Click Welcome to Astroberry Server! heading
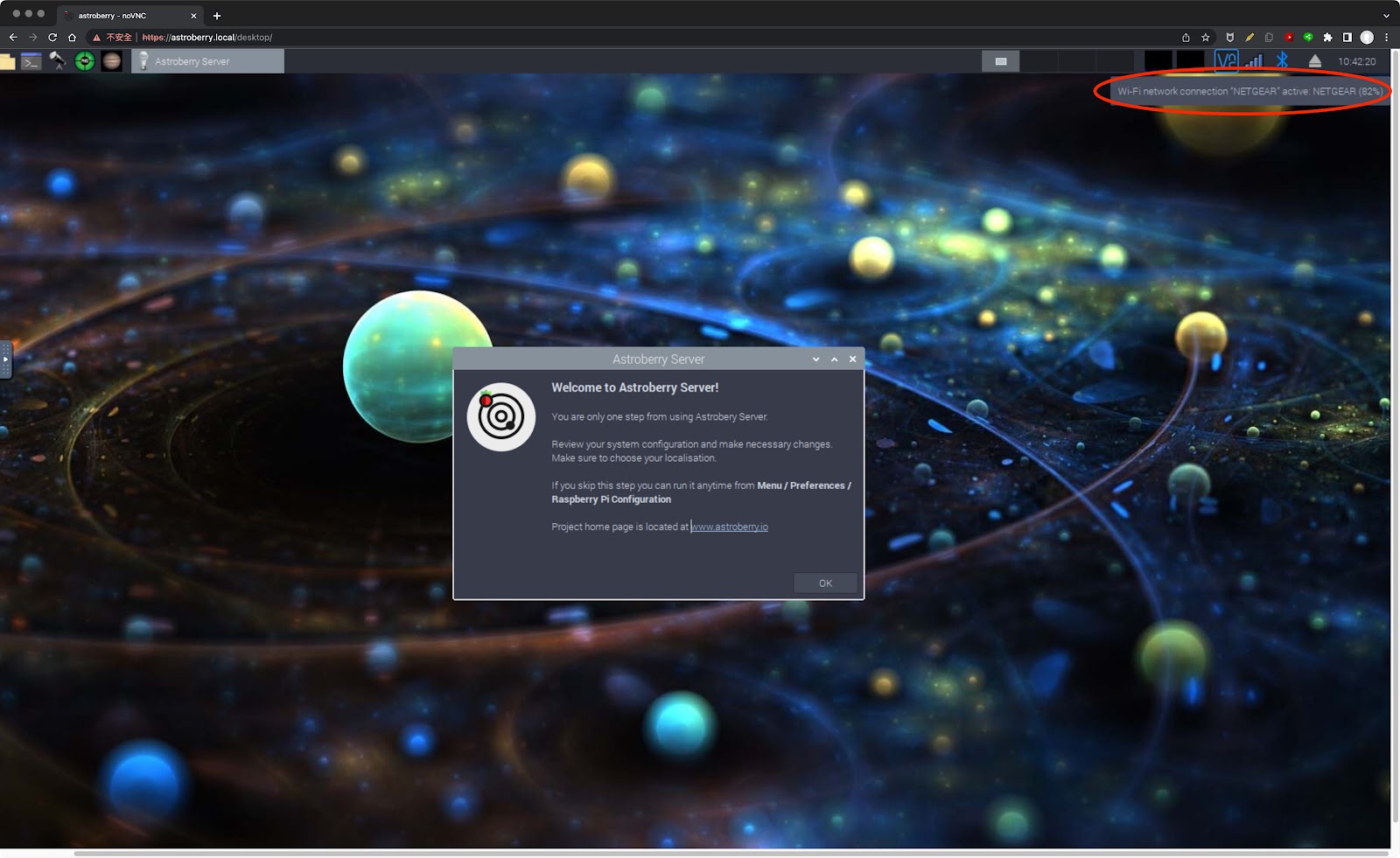Viewport: 1400px width, 858px height. pos(634,387)
